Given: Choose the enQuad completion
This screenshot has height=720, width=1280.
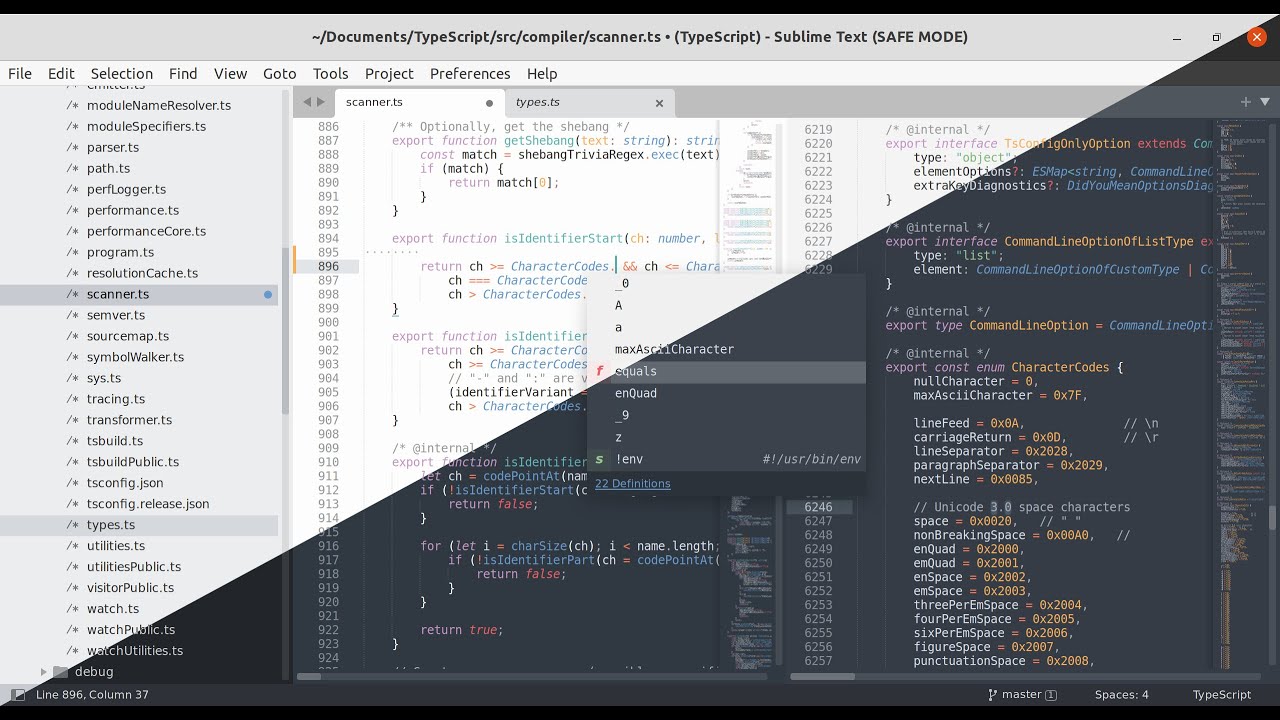Looking at the screenshot, I should click(726, 393).
